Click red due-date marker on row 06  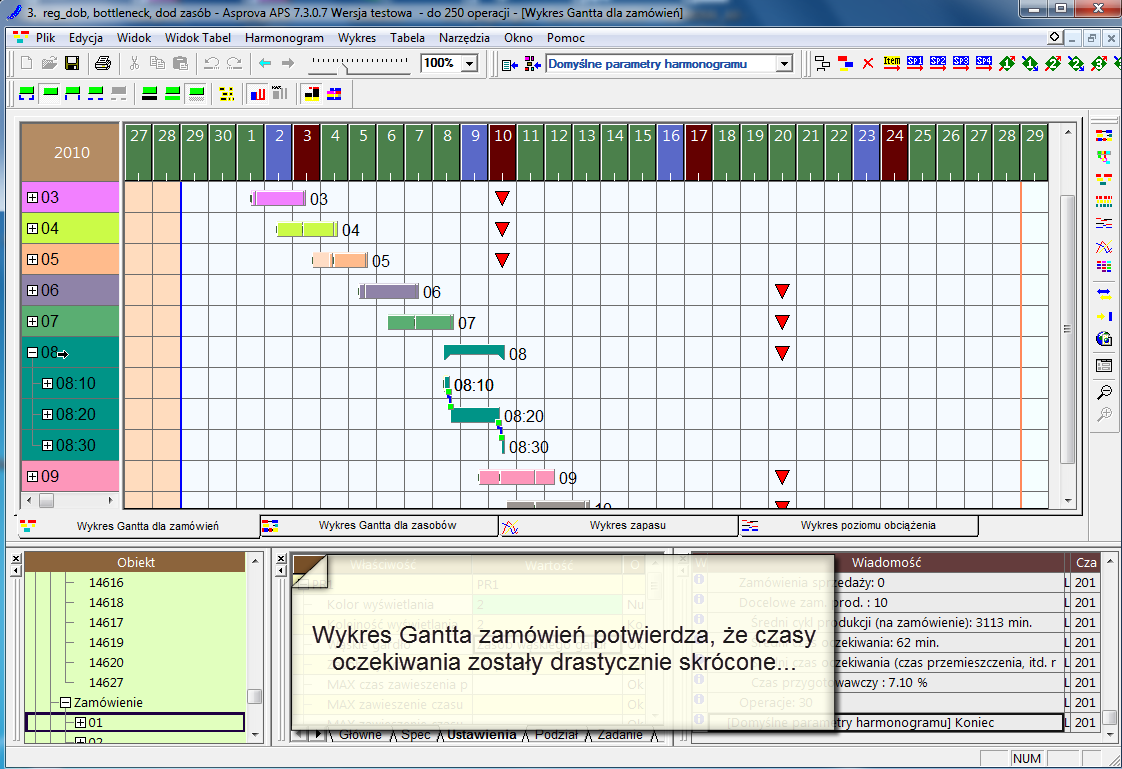[x=782, y=290]
